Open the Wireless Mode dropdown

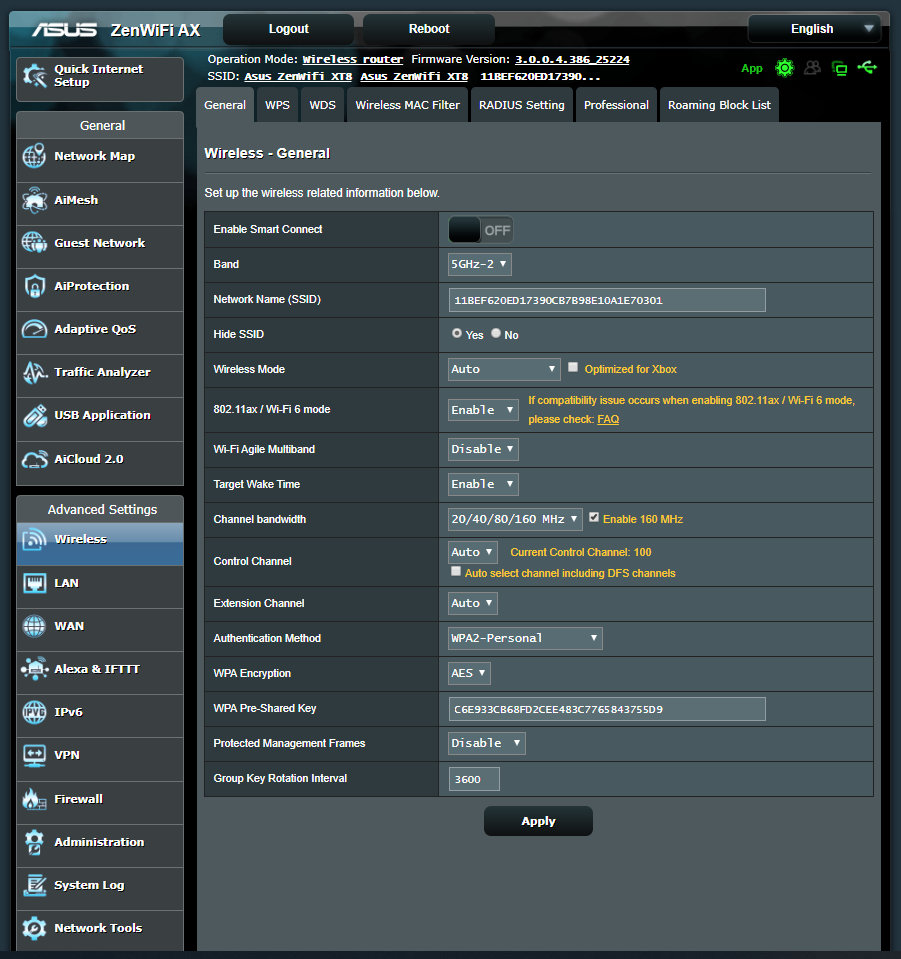click(504, 369)
